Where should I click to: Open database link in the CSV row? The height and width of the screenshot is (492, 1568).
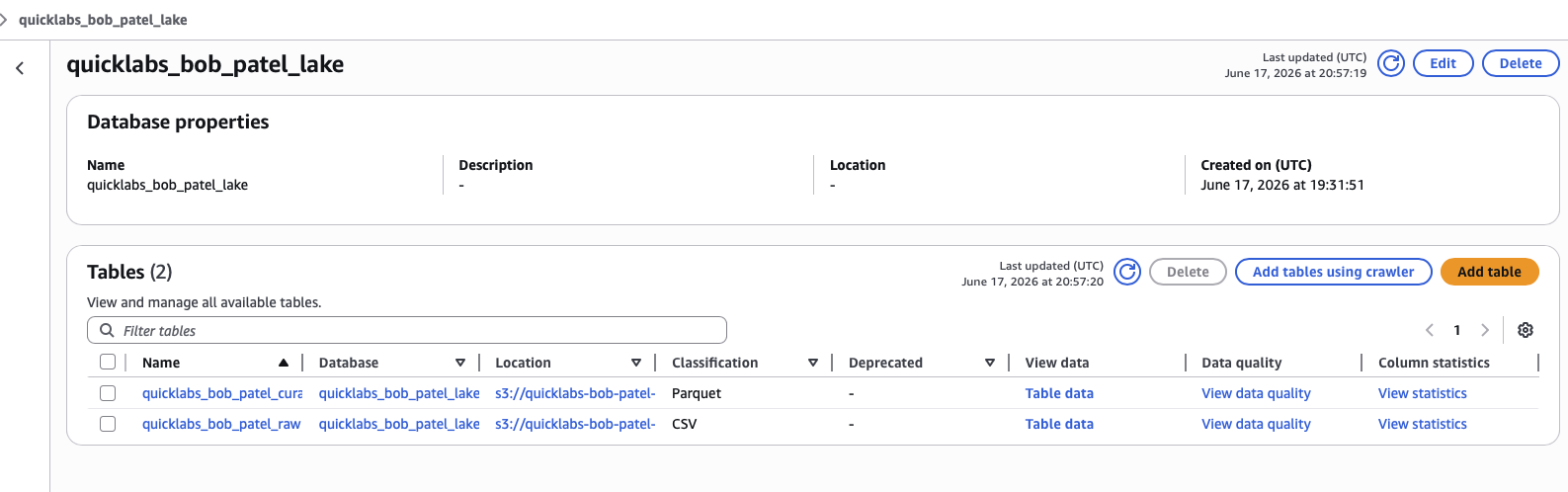(399, 424)
